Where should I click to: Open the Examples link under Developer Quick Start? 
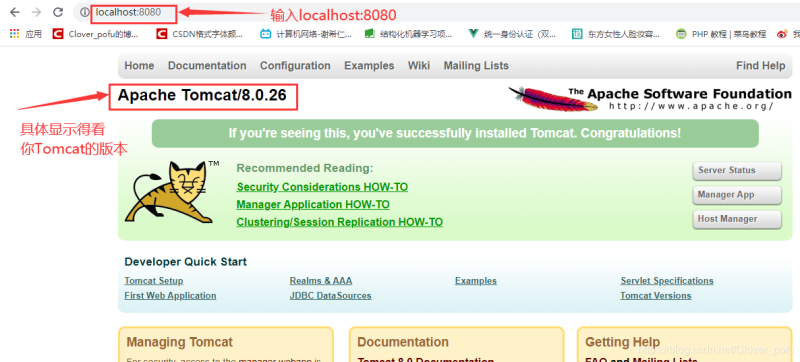(x=476, y=281)
